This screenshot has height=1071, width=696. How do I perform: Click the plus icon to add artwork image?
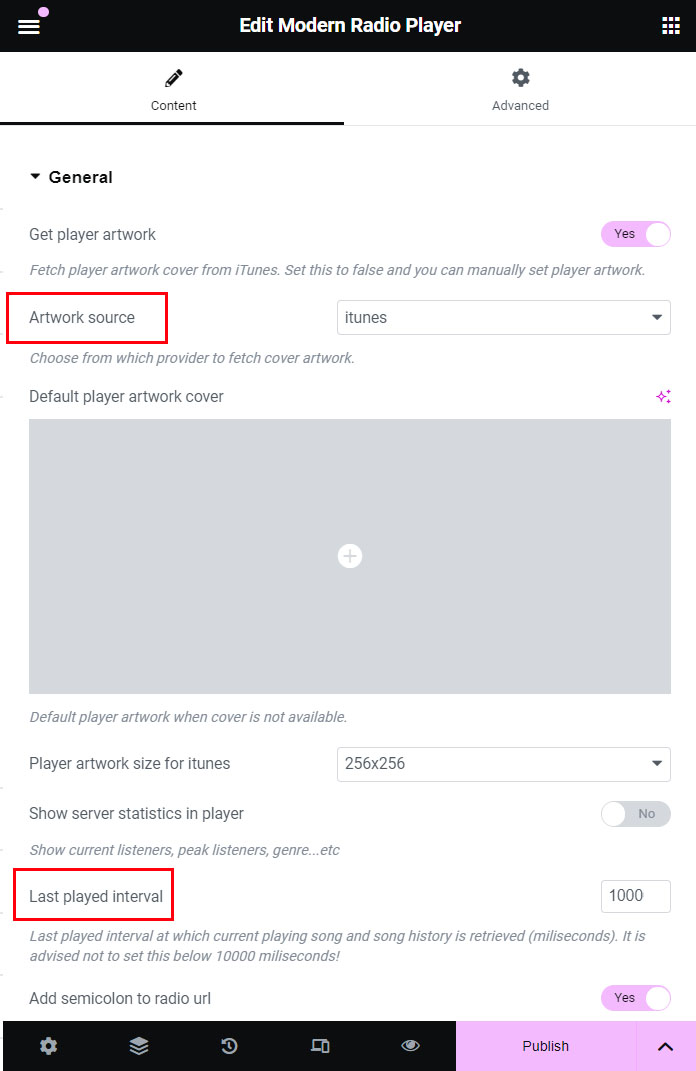[x=350, y=556]
